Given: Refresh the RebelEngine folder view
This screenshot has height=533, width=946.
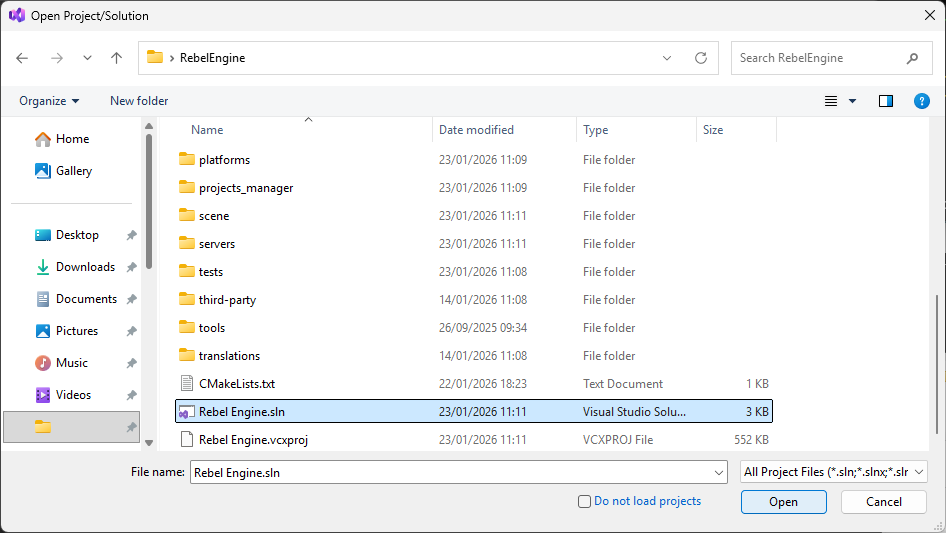Looking at the screenshot, I should coord(700,58).
